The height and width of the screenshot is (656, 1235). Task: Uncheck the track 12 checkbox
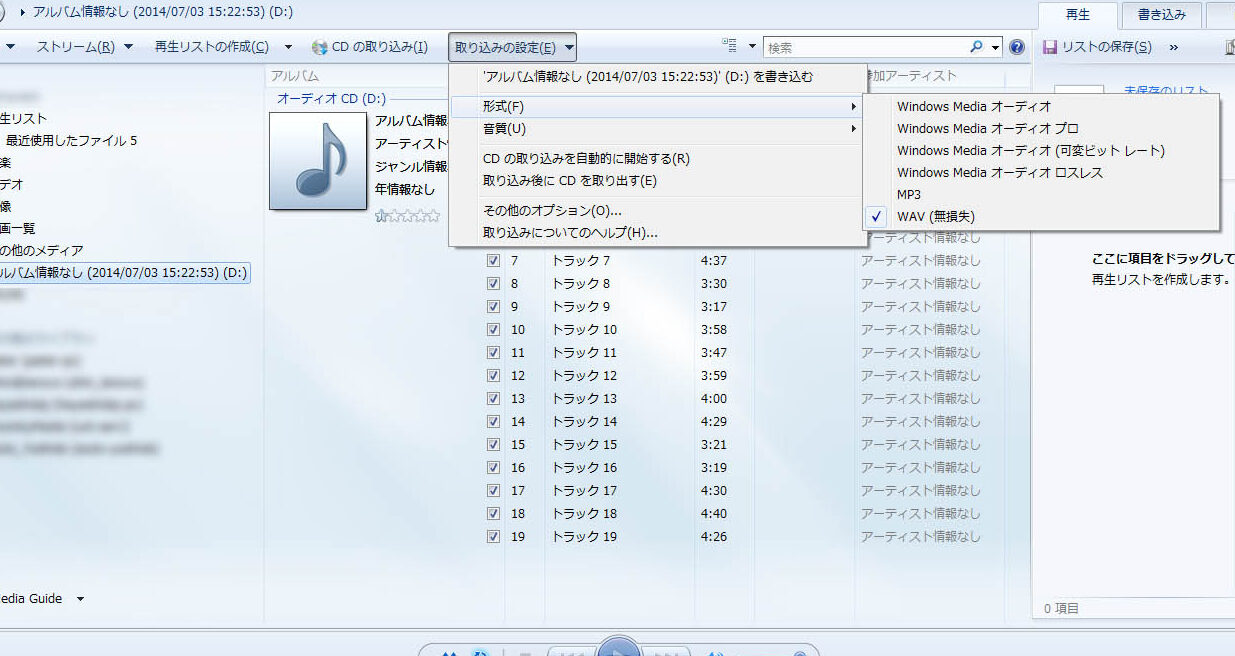[x=493, y=375]
